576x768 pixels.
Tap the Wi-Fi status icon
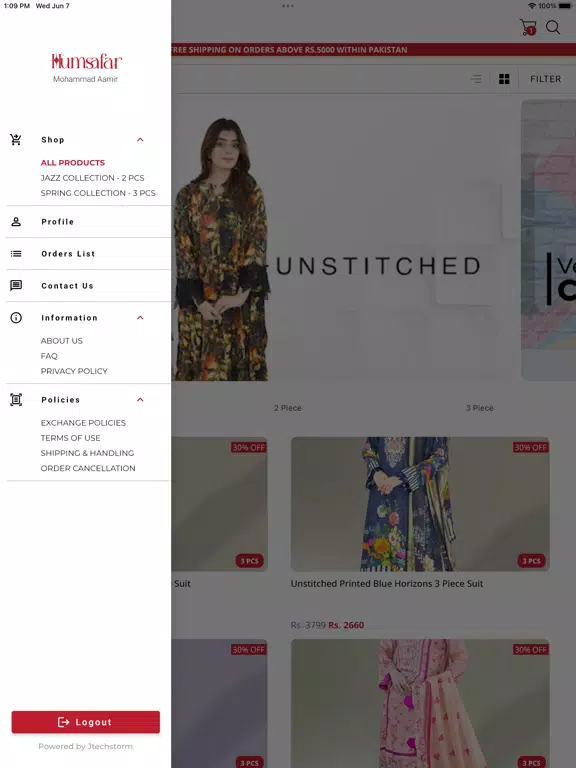click(x=532, y=6)
